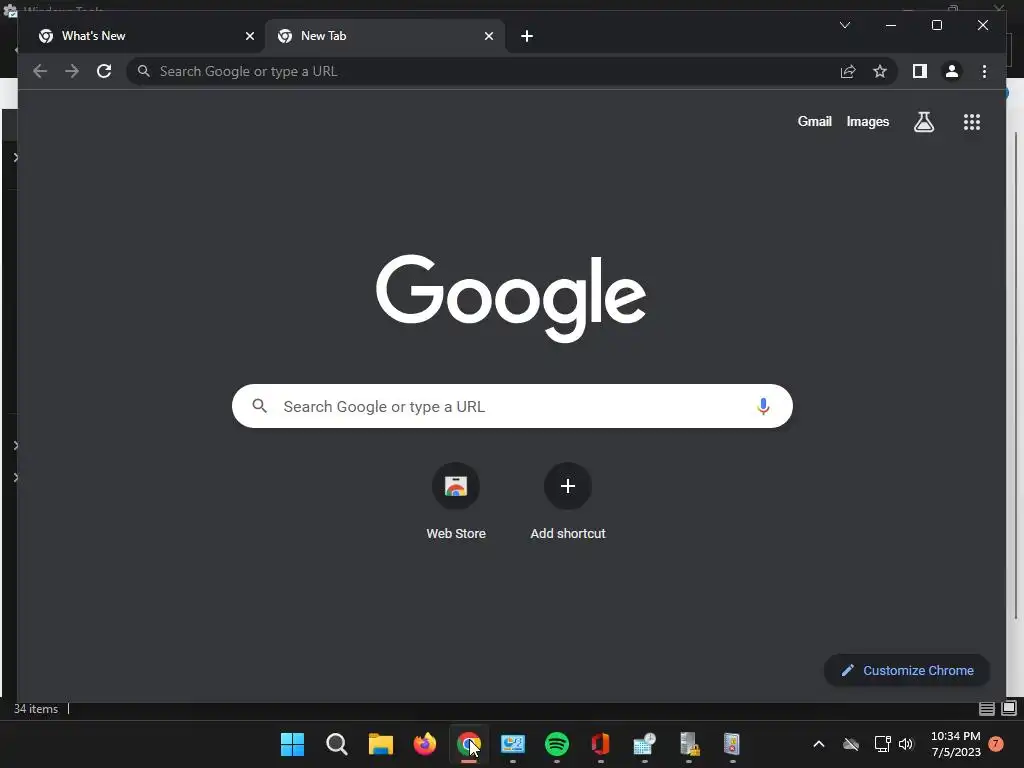Start voice search with the microphone
The height and width of the screenshot is (768, 1024).
[x=763, y=406]
